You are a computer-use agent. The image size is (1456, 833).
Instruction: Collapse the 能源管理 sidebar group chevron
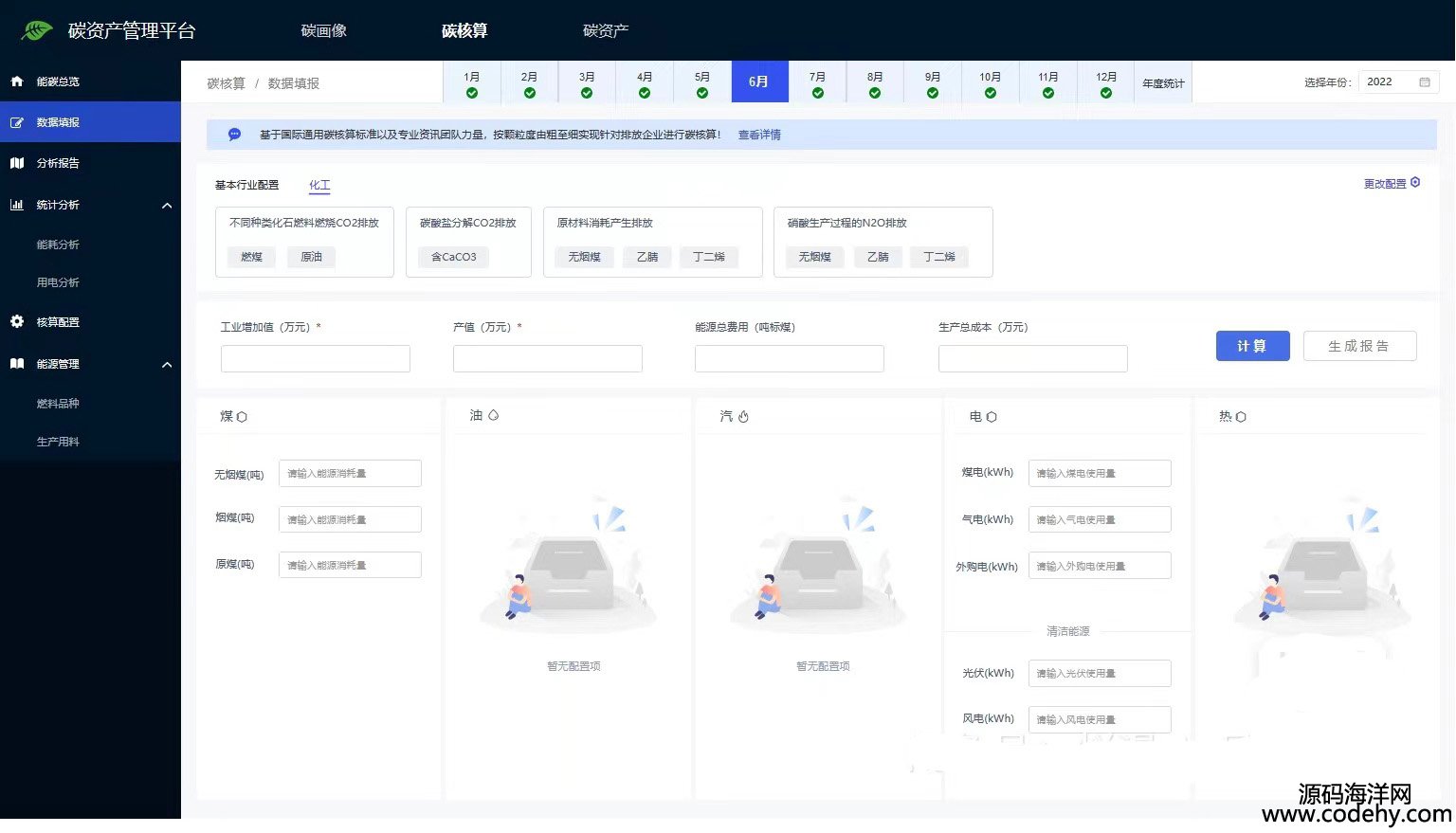pyautogui.click(x=167, y=365)
